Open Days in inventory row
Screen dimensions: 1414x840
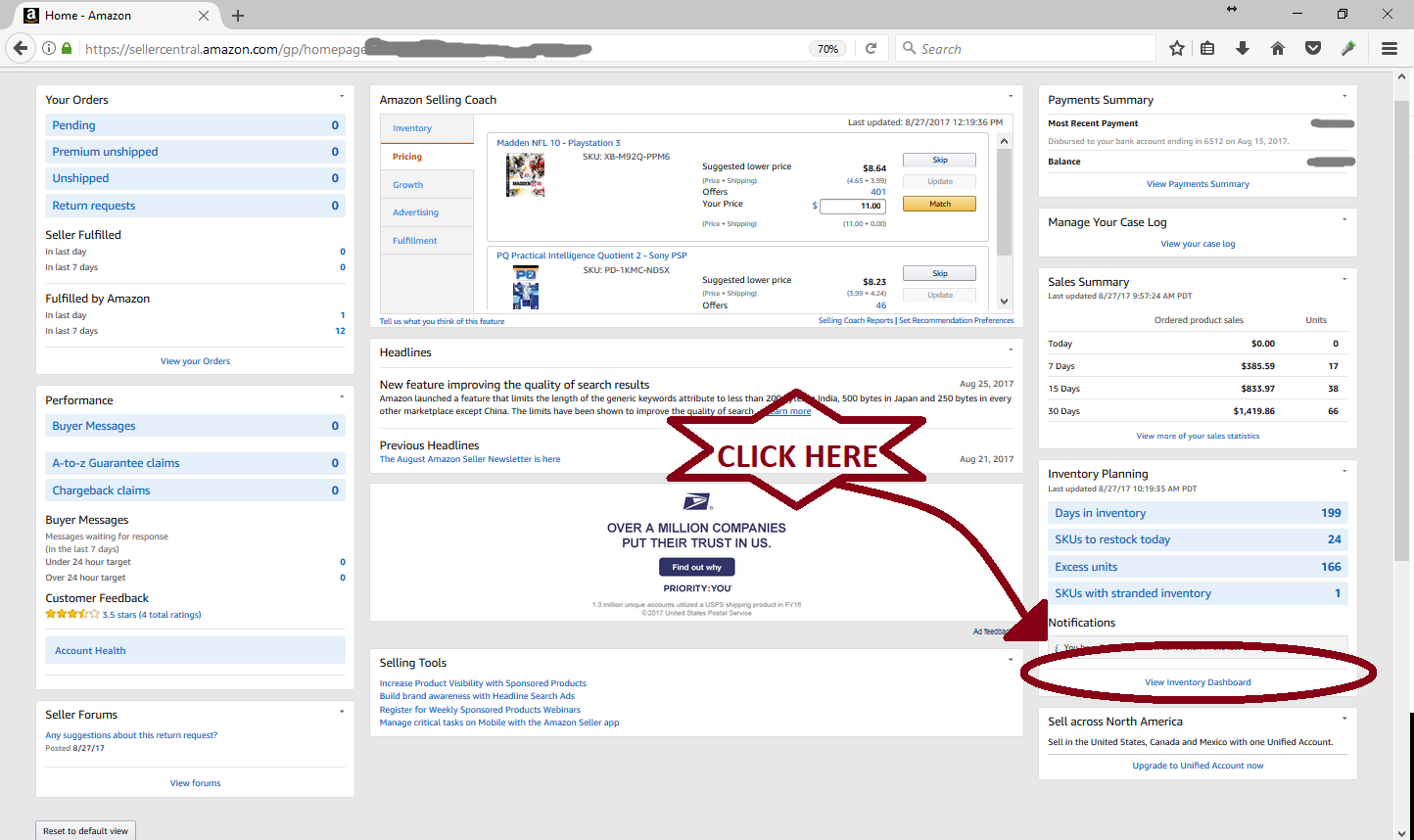[x=1198, y=513]
